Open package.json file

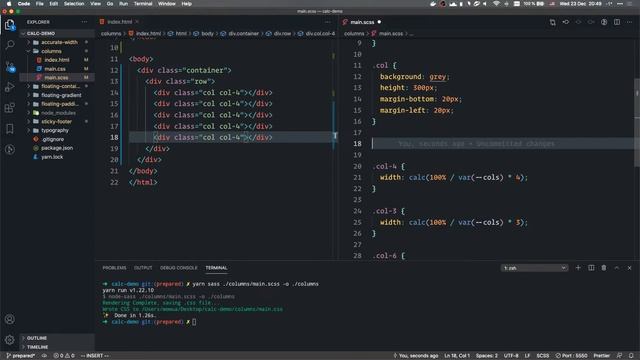pyautogui.click(x=57, y=148)
